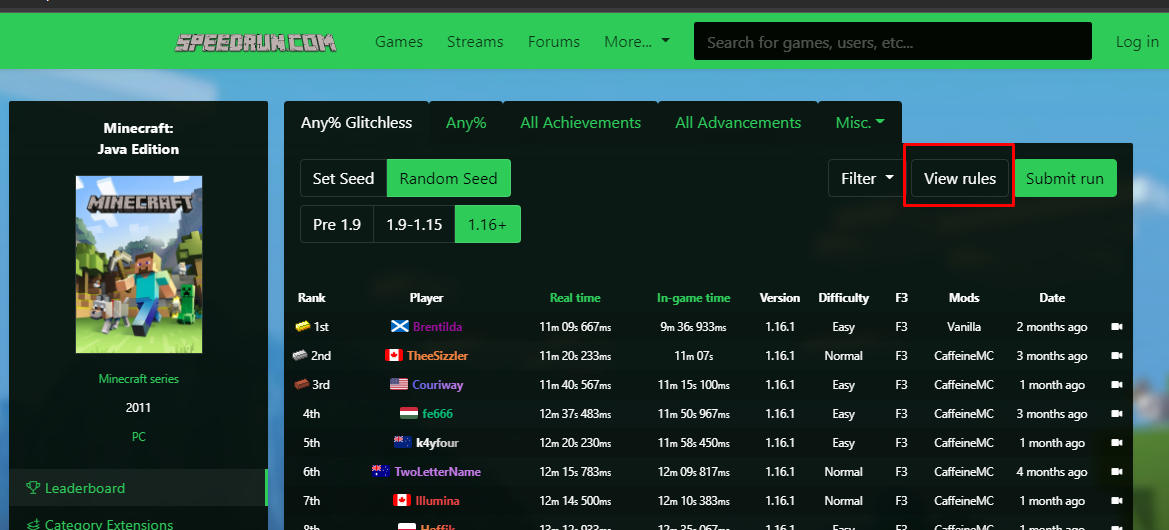Click the New Zealand flag beside k4yfour
1169x530 pixels.
tap(403, 443)
